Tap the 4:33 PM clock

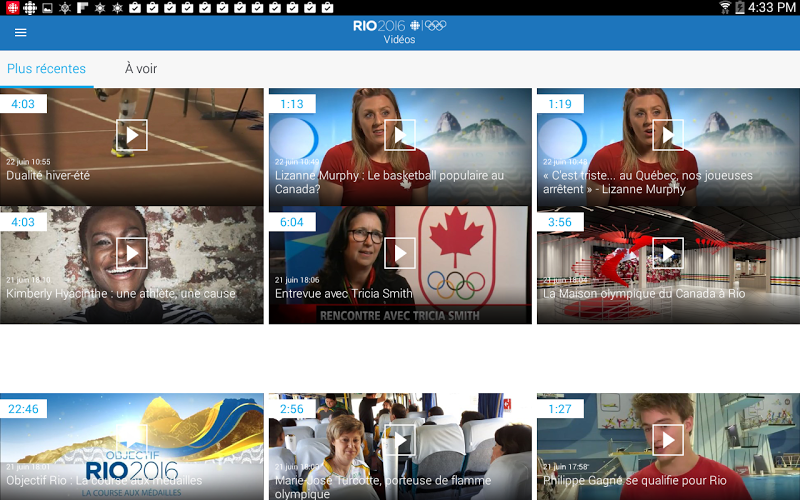tap(772, 7)
